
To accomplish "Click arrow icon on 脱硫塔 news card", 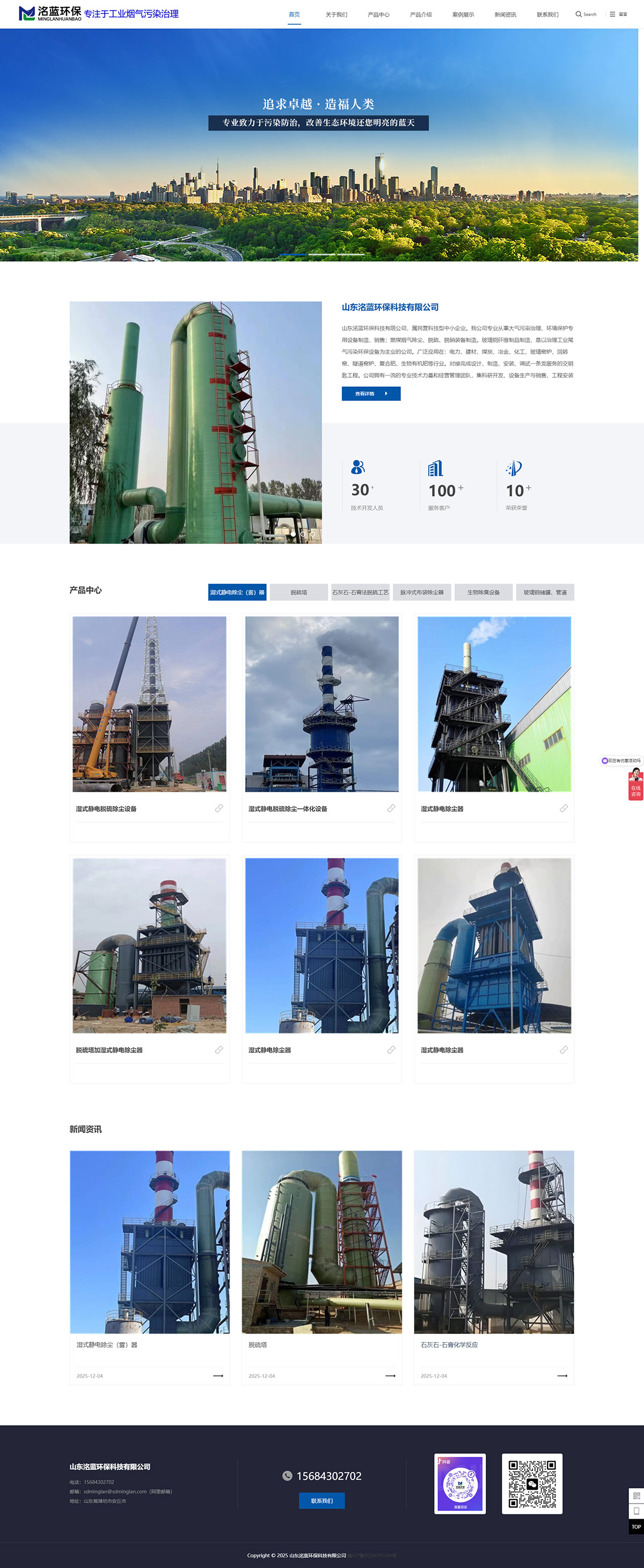I will pos(390,1376).
